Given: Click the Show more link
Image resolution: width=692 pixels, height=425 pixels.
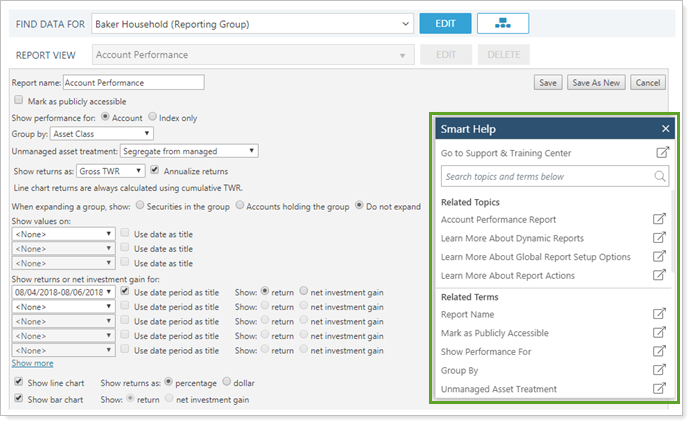Looking at the screenshot, I should pos(32,363).
